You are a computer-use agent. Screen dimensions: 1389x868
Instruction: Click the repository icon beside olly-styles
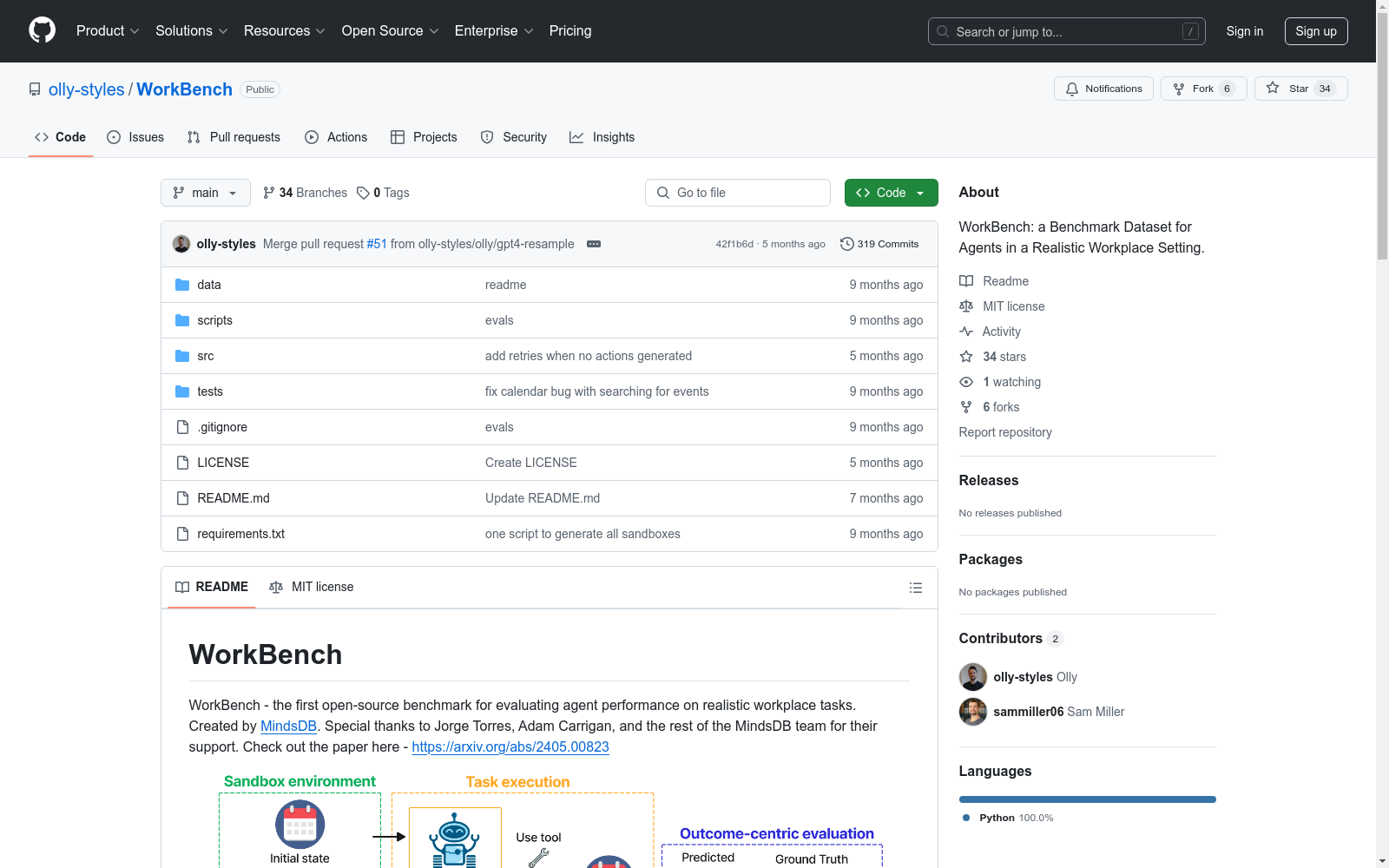point(35,89)
